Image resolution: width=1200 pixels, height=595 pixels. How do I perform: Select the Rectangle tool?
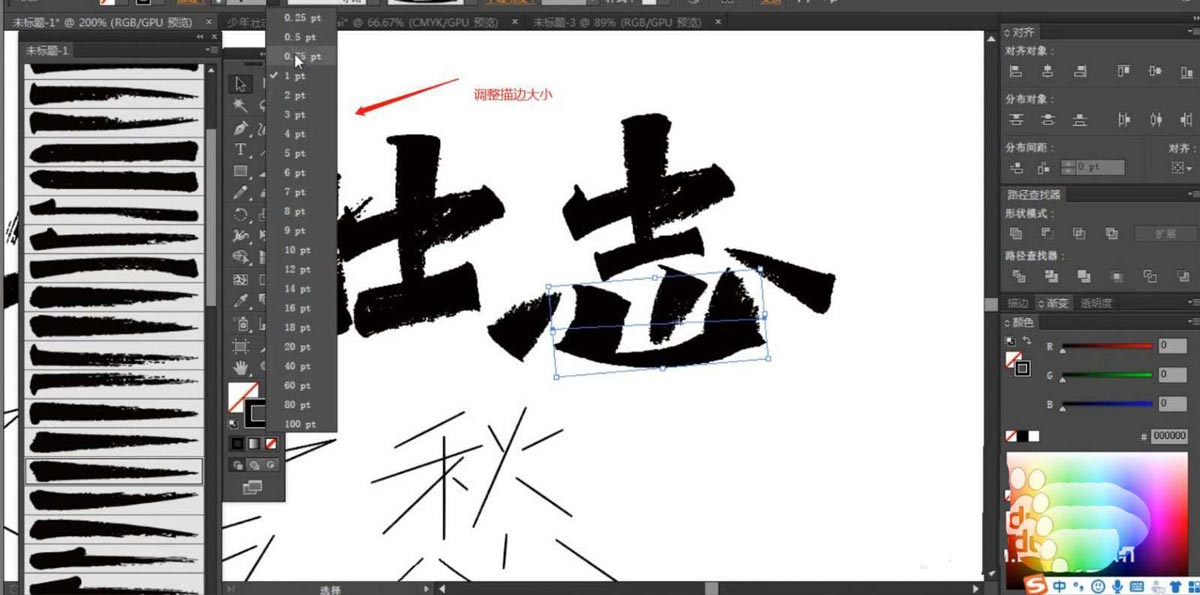click(x=241, y=172)
